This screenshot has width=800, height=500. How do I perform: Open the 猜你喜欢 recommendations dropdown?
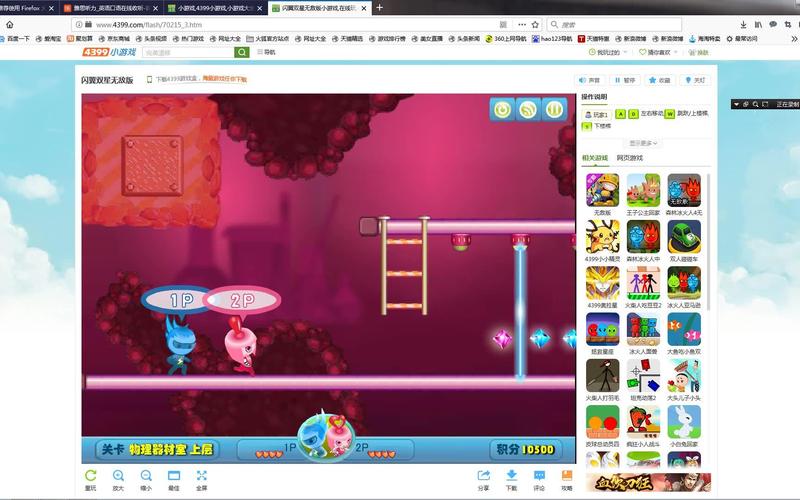point(658,52)
